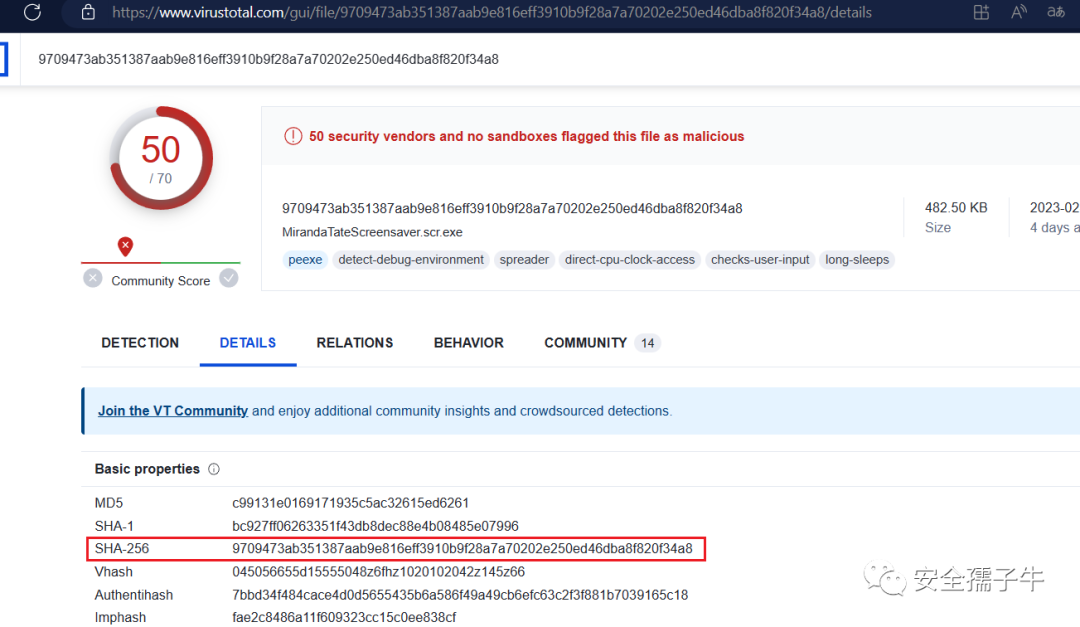The height and width of the screenshot is (627, 1080).
Task: Click the 50 / 70 detection score gauge
Action: click(161, 158)
